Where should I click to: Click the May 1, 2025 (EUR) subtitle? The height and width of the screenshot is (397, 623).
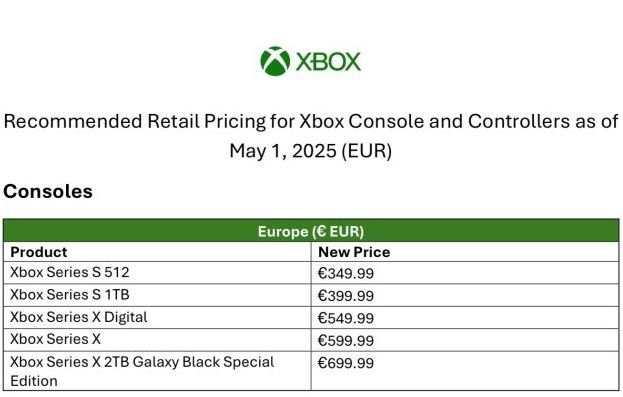311,151
